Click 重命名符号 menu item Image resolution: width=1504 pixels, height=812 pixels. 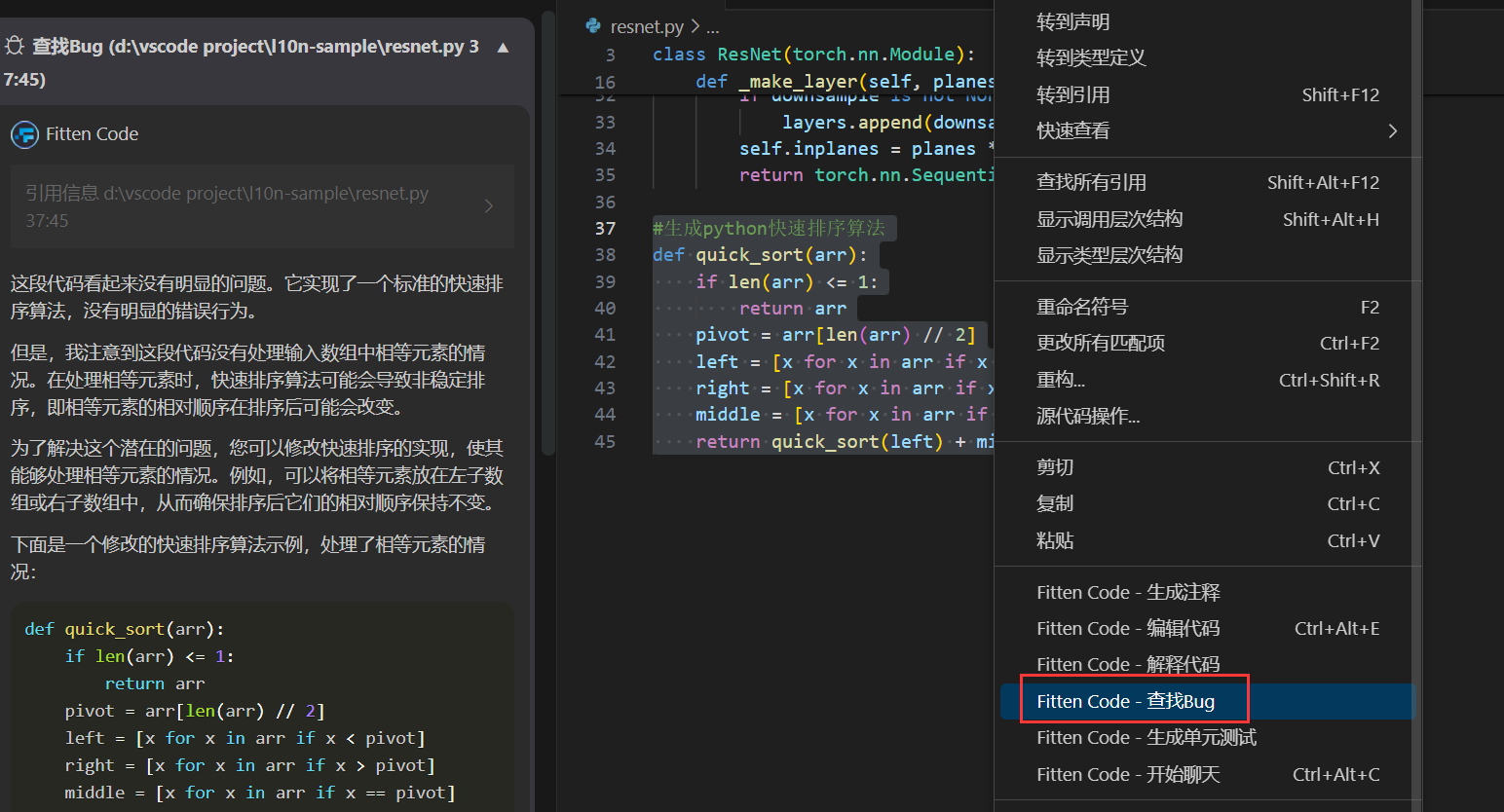[1082, 307]
